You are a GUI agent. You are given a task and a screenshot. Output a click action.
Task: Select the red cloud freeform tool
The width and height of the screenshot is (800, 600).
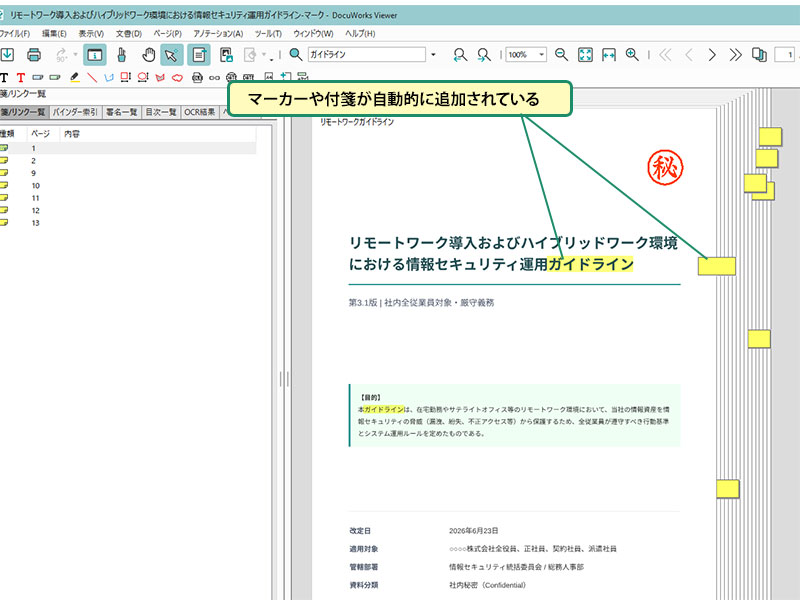coord(177,78)
